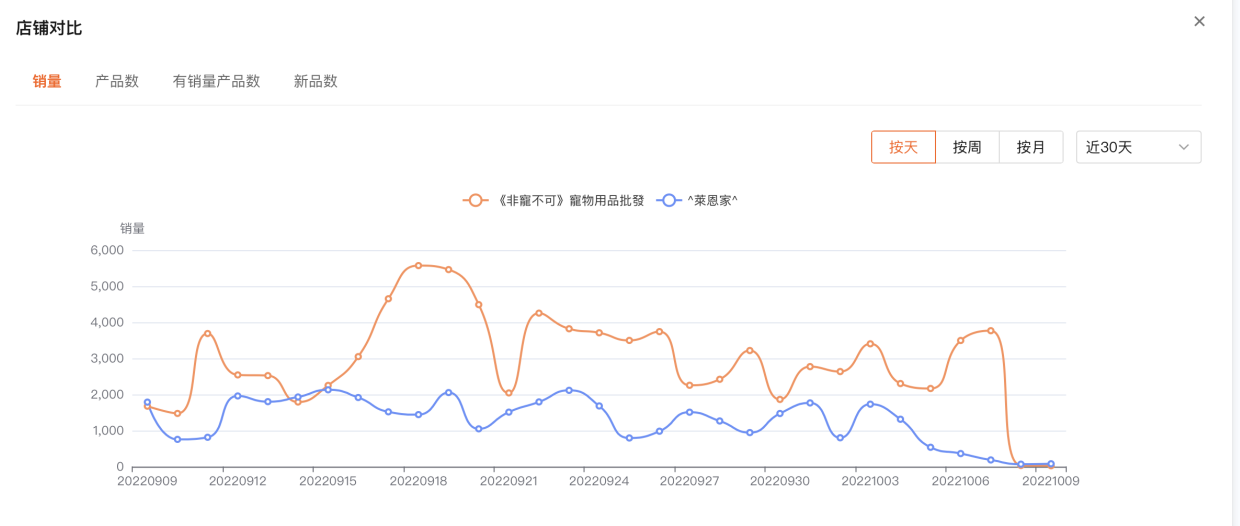Switch chart to 按月 view
This screenshot has height=526, width=1240.
click(1031, 147)
